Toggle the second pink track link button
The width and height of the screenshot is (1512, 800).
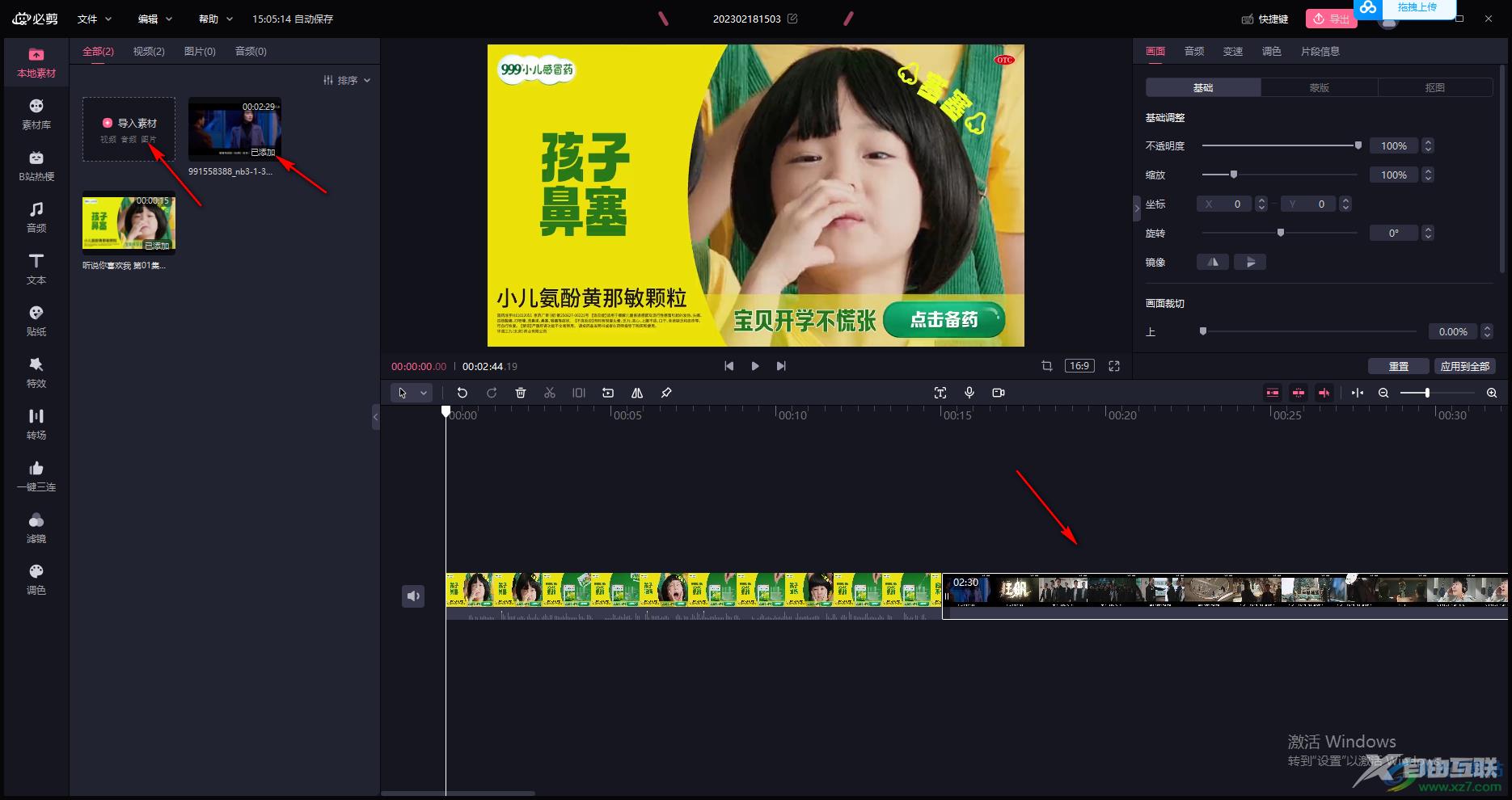coord(1299,393)
